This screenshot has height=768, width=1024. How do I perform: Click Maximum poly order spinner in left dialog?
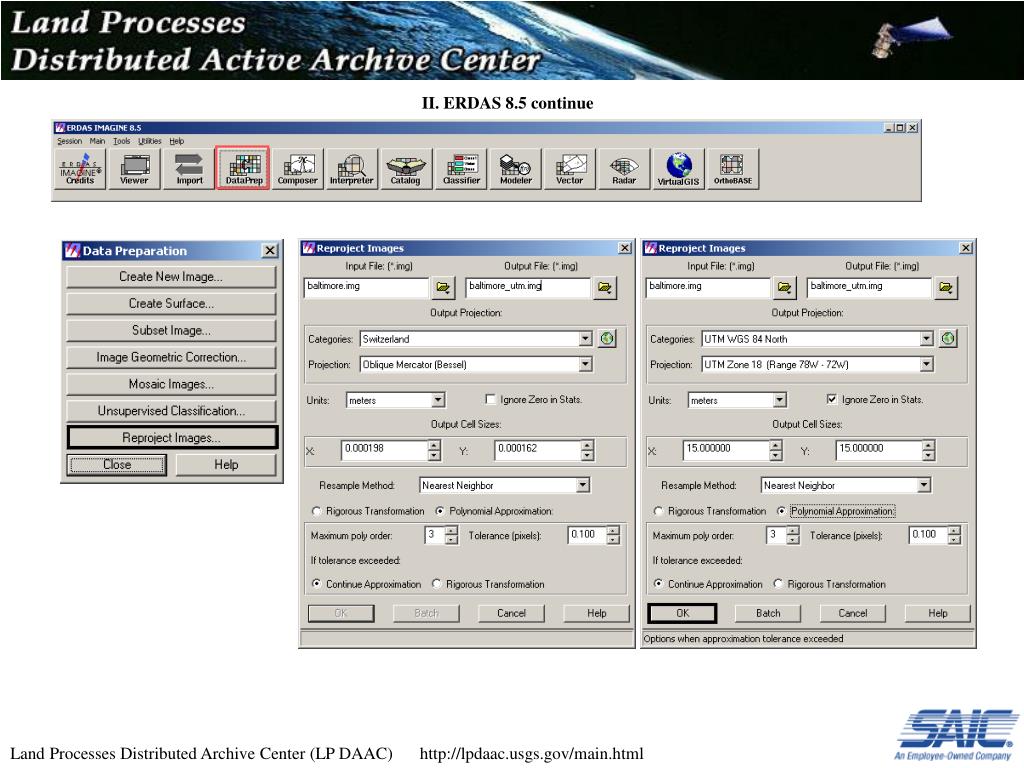451,536
